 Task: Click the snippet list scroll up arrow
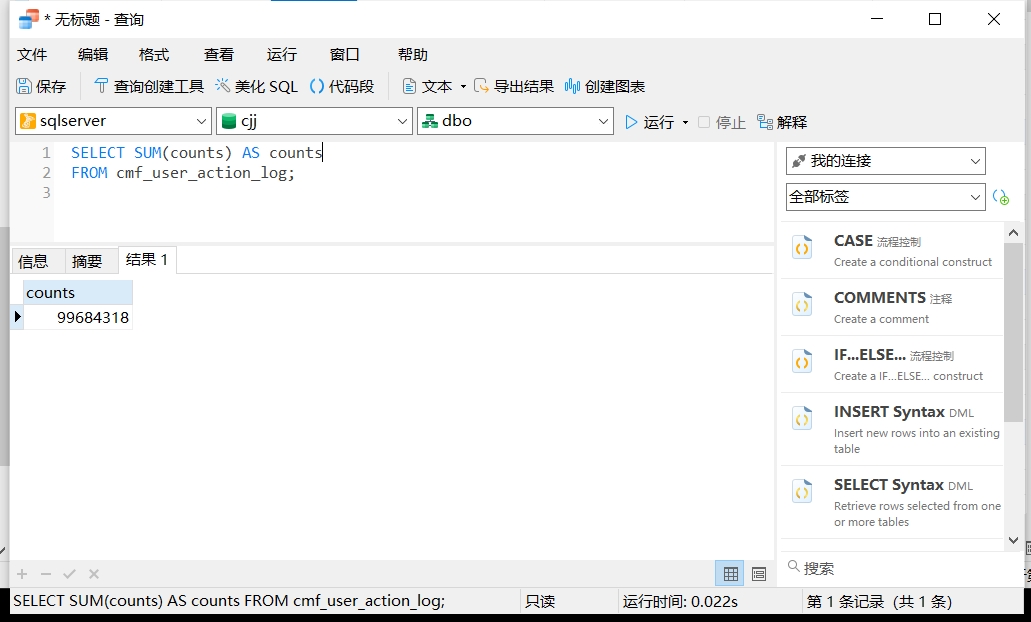point(1013,233)
